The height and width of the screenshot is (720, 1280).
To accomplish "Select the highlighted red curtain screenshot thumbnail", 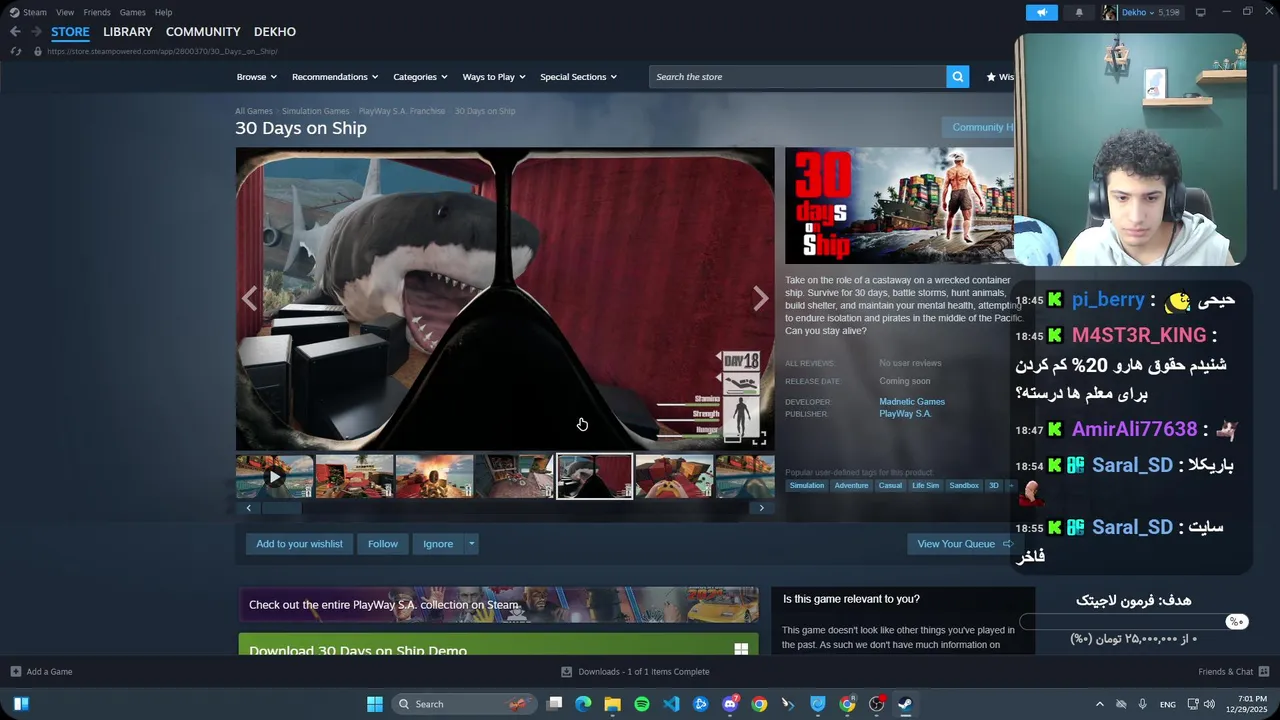I will [594, 477].
